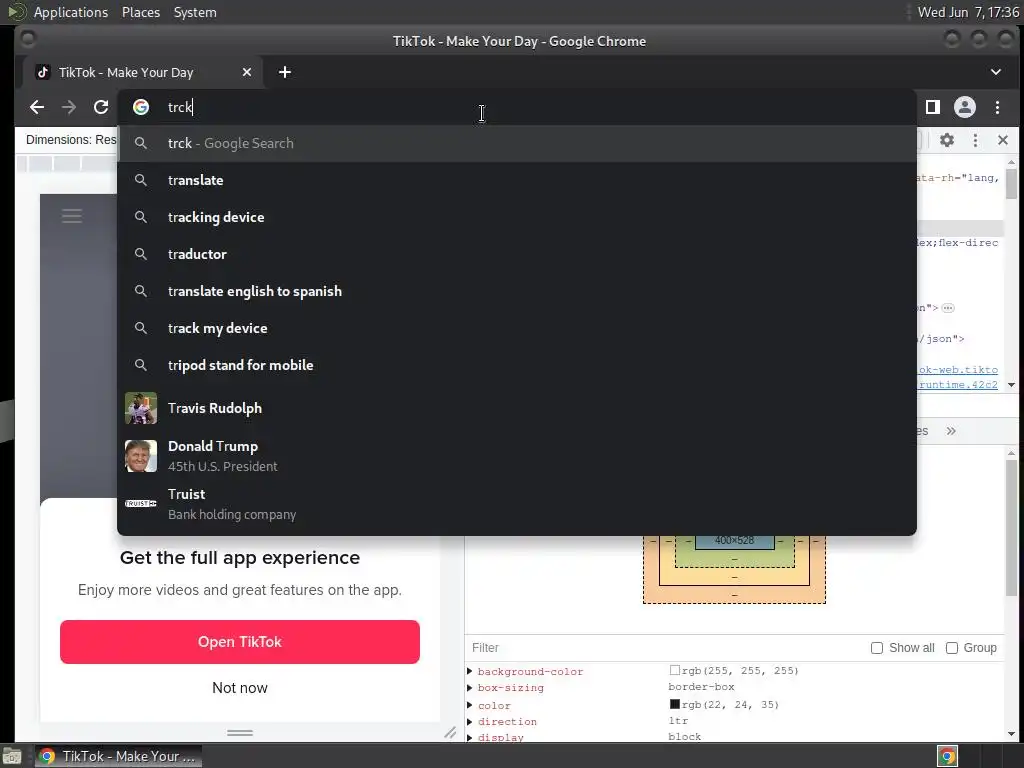Switch to TikTok Chrome window in taskbar
The image size is (1024, 768).
pyautogui.click(x=118, y=756)
